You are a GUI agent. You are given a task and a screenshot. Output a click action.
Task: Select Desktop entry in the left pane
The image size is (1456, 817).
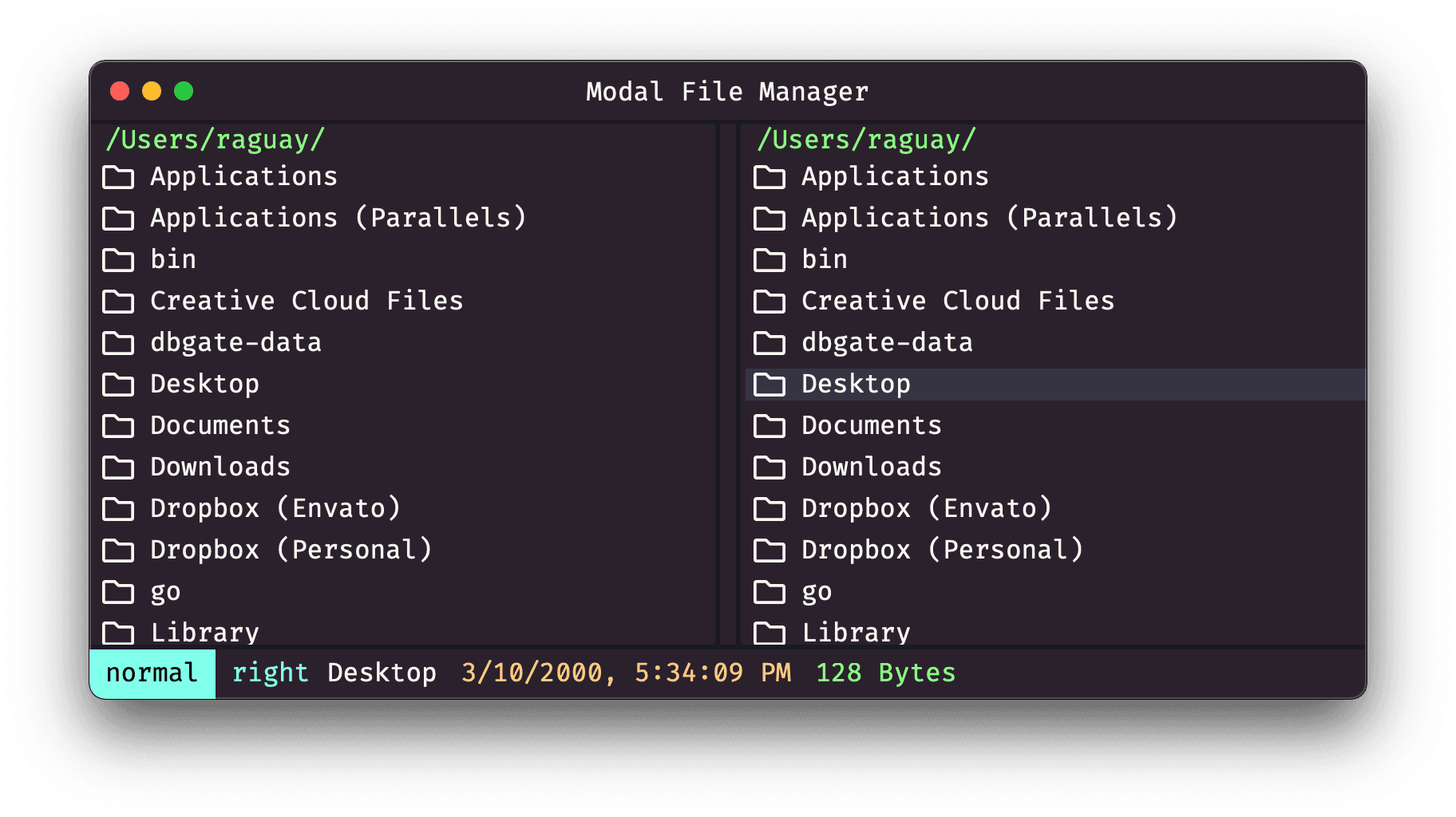pyautogui.click(x=204, y=384)
